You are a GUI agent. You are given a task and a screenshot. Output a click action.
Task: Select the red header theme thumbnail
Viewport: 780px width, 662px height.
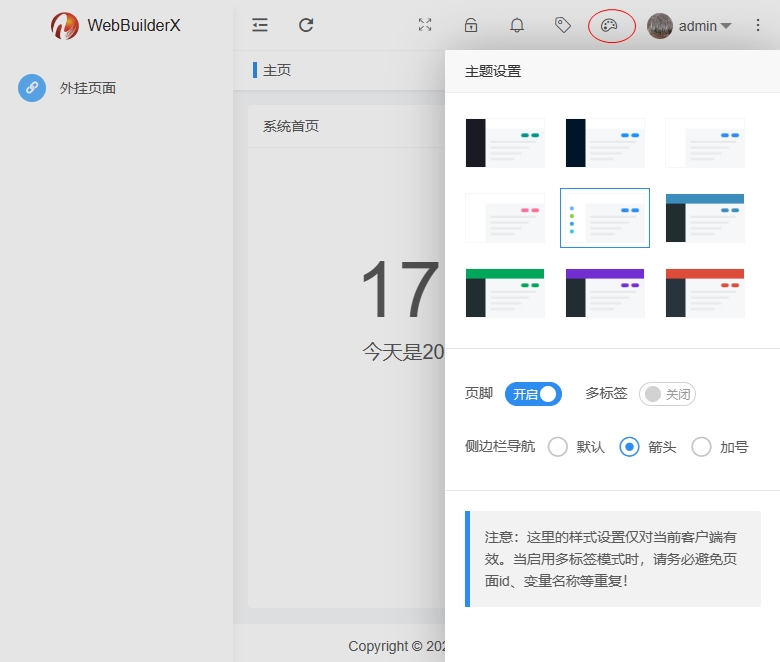pyautogui.click(x=705, y=292)
